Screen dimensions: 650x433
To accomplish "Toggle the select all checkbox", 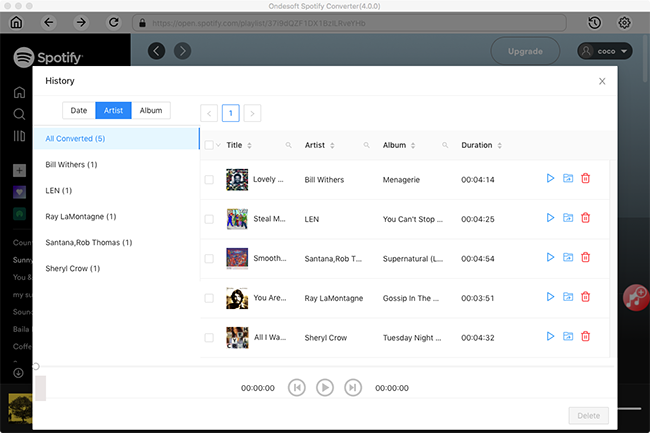I will pos(209,146).
